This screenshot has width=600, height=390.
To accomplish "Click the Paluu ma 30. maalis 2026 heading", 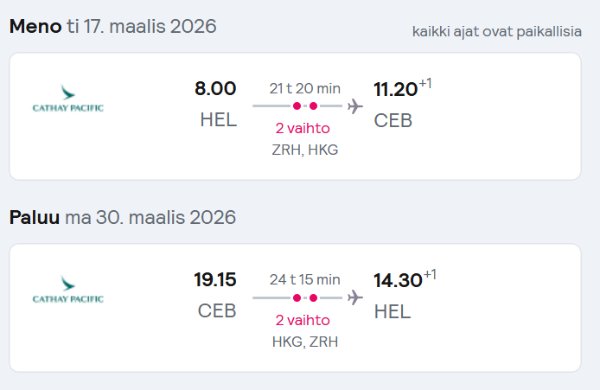I will pos(122,217).
